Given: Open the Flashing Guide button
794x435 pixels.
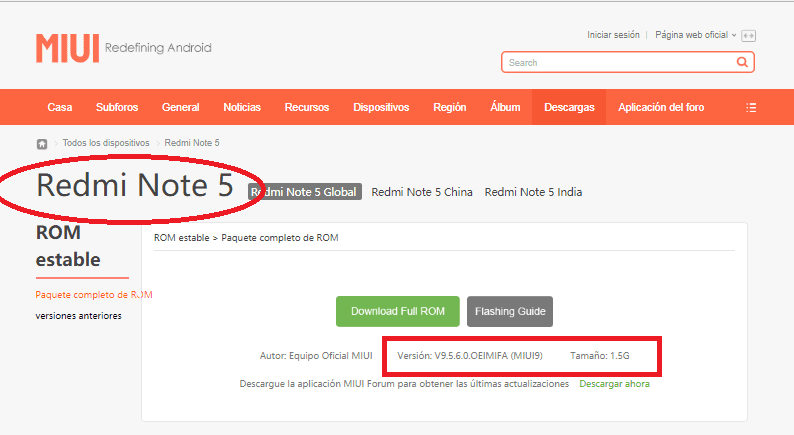Looking at the screenshot, I should [510, 311].
